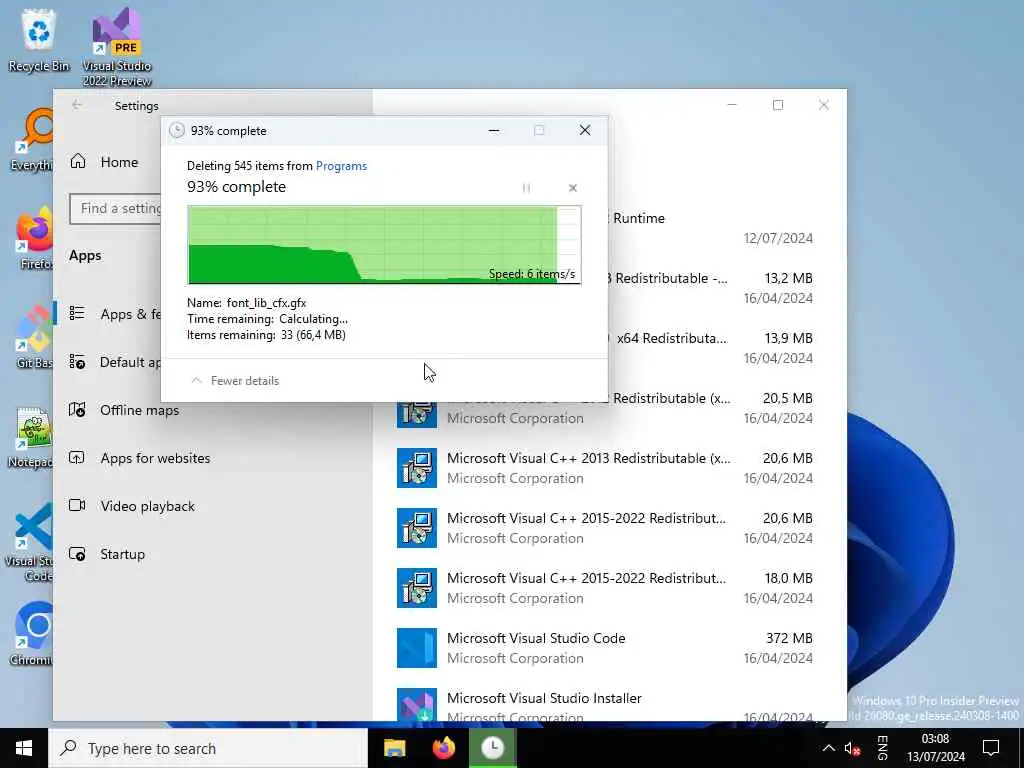Click the delete progress clock icon in taskbar

tap(493, 748)
